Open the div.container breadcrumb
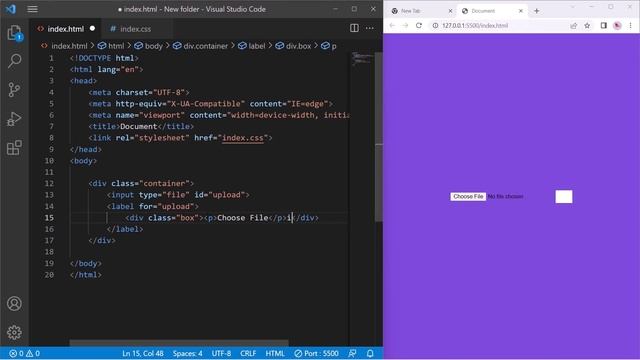Screen dimensions: 640x360 [200, 46]
